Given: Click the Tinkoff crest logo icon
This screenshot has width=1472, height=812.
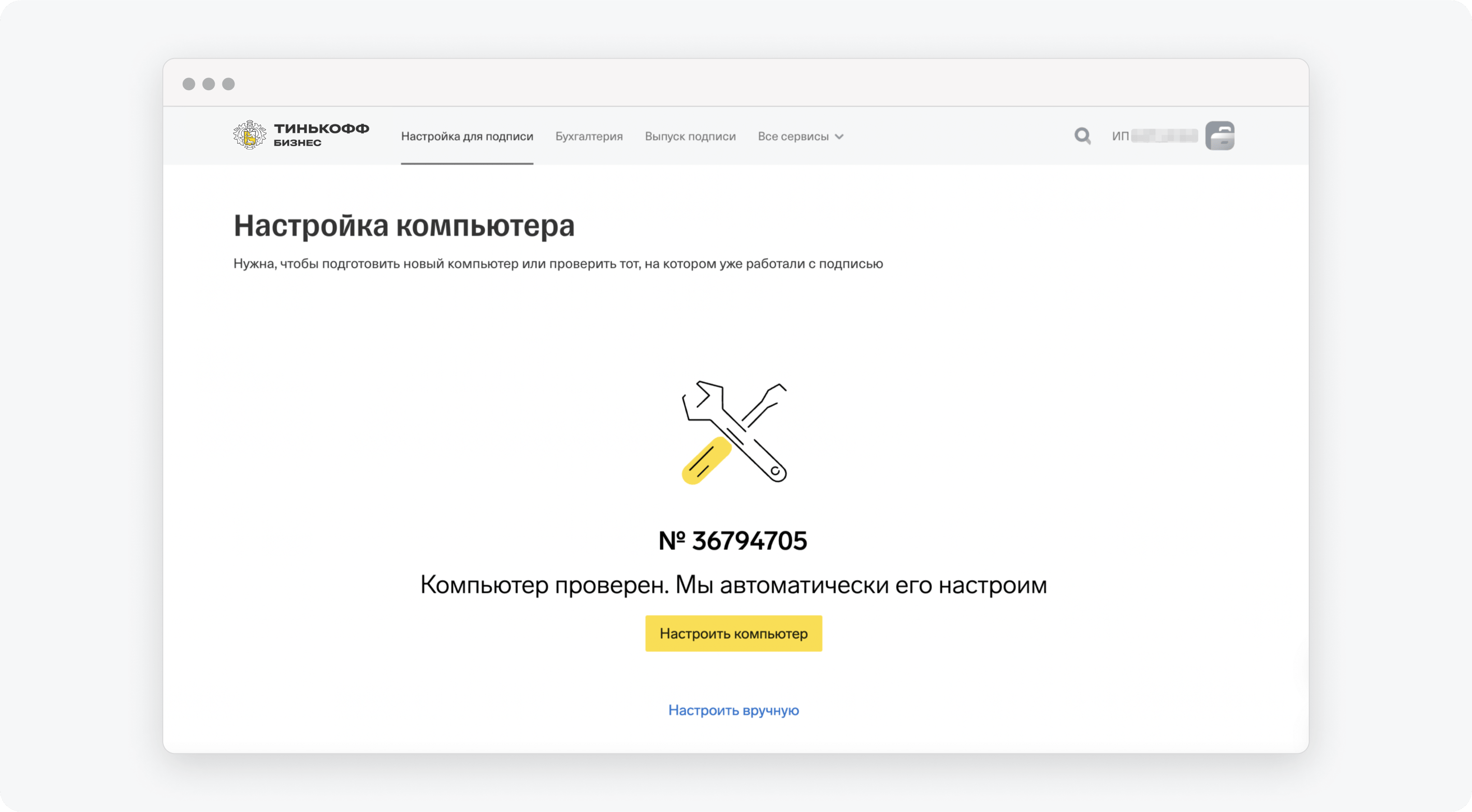Looking at the screenshot, I should tap(249, 135).
